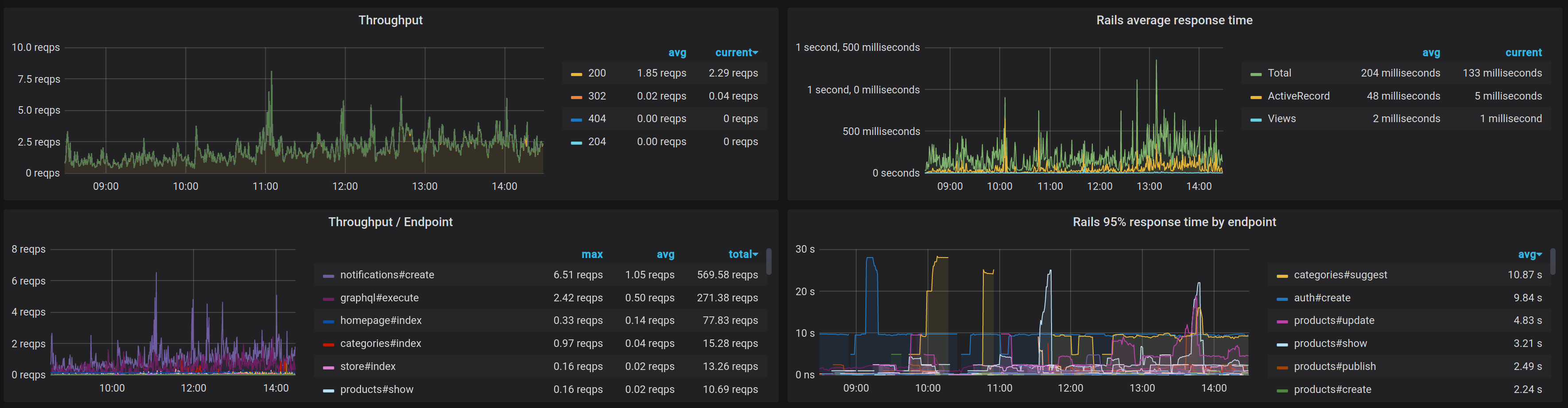This screenshot has width=1568, height=408.
Task: Sort Throughput panel legend by avg
Action: point(677,53)
